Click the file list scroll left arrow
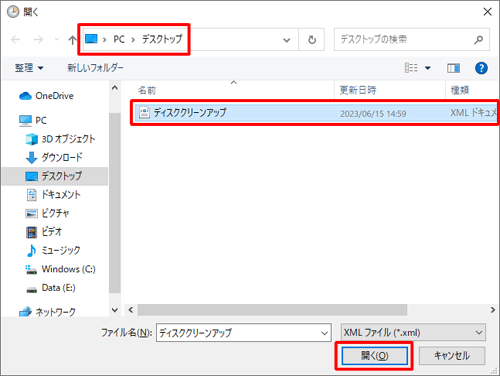Viewport: 500px width, 376px height. (x=131, y=310)
